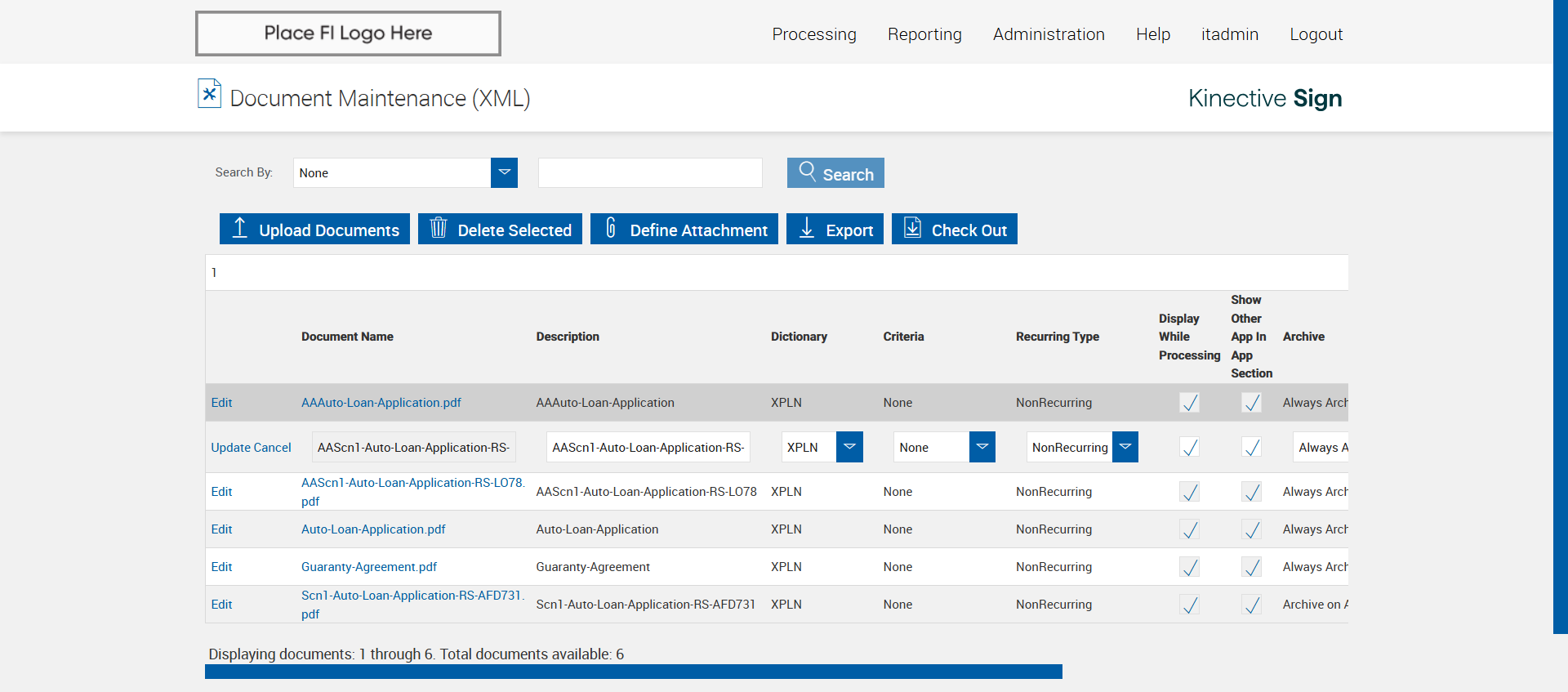Click the Delete Selected button
1568x692 pixels.
pyautogui.click(x=500, y=229)
